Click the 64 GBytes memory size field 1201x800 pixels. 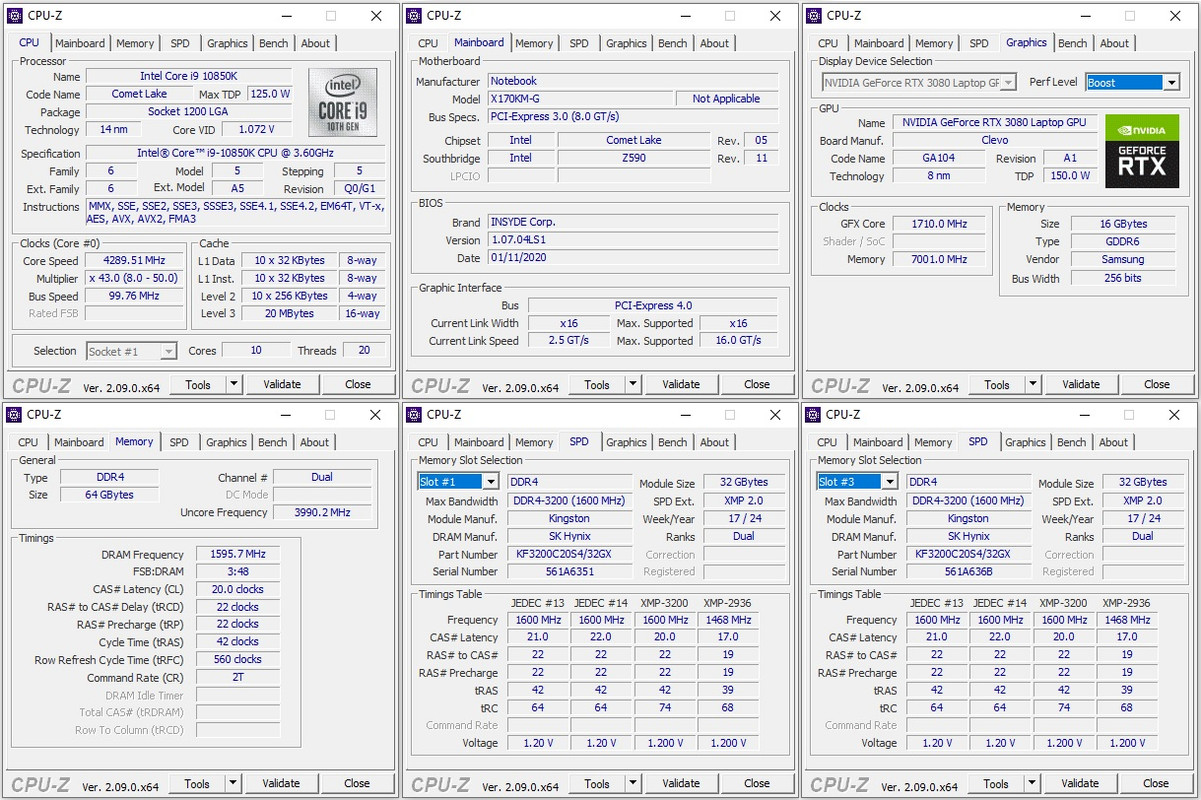coord(110,495)
